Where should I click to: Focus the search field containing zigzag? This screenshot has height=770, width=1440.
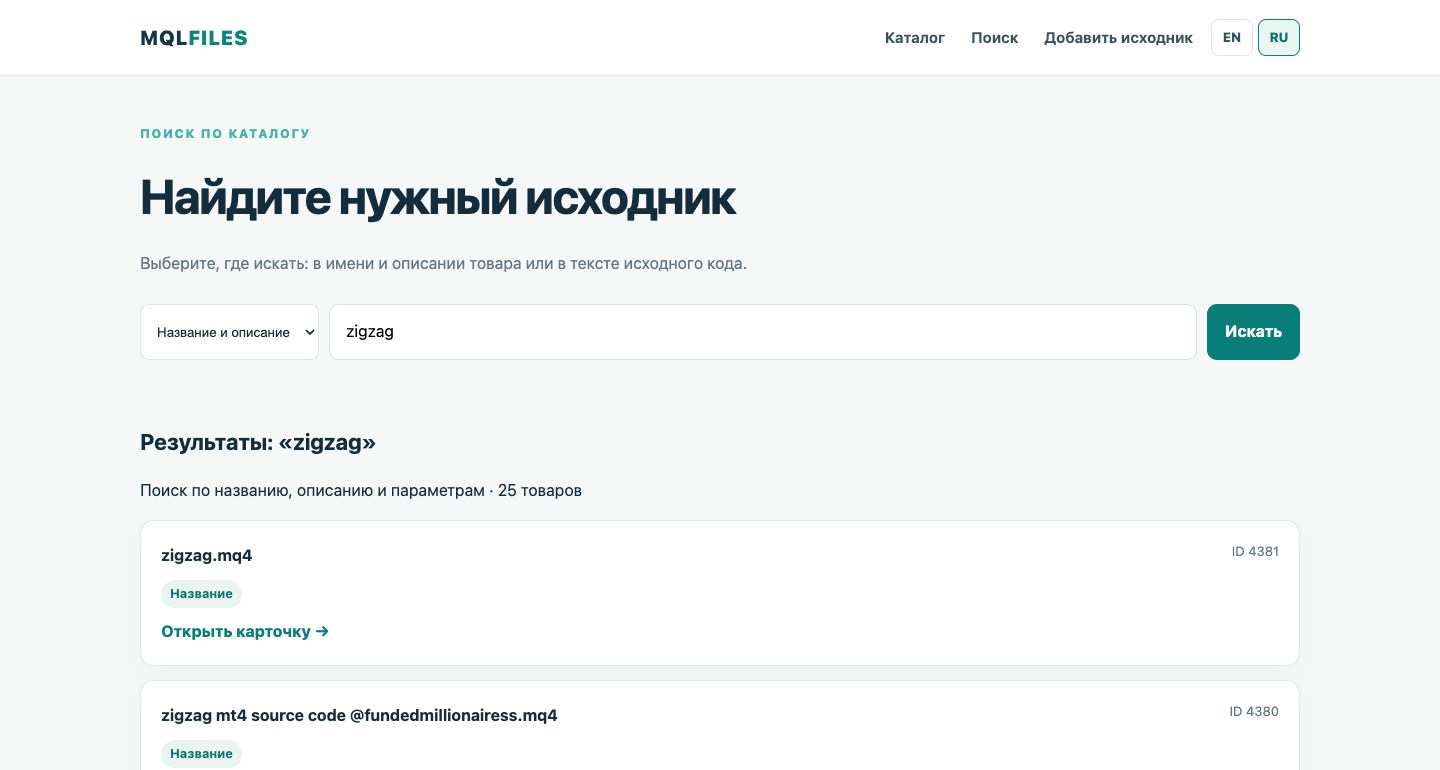(763, 332)
